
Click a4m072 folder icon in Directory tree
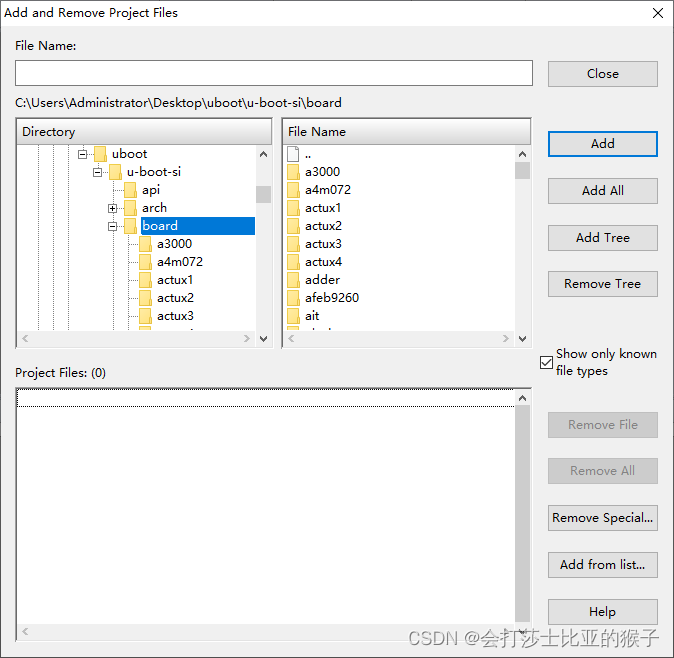click(x=145, y=262)
